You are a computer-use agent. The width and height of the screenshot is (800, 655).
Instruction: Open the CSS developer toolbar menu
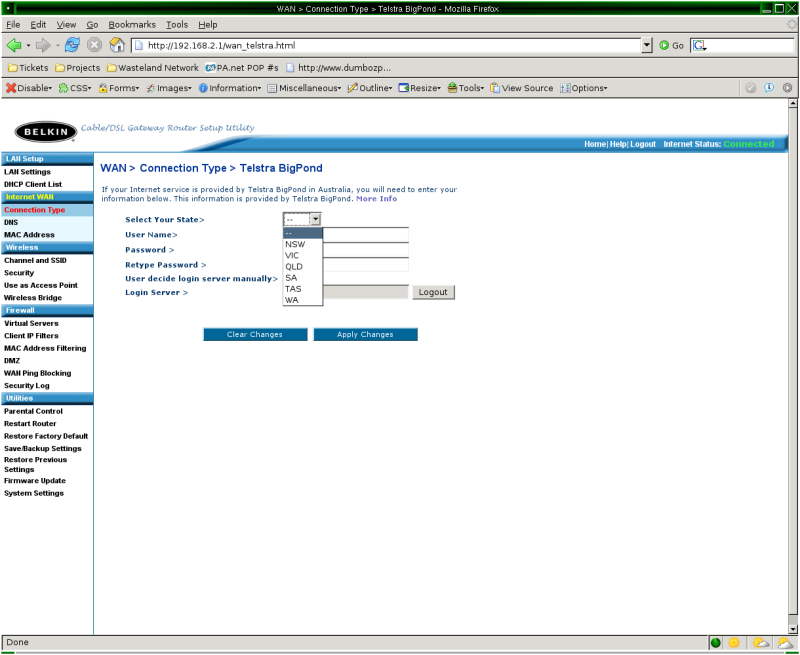75,88
